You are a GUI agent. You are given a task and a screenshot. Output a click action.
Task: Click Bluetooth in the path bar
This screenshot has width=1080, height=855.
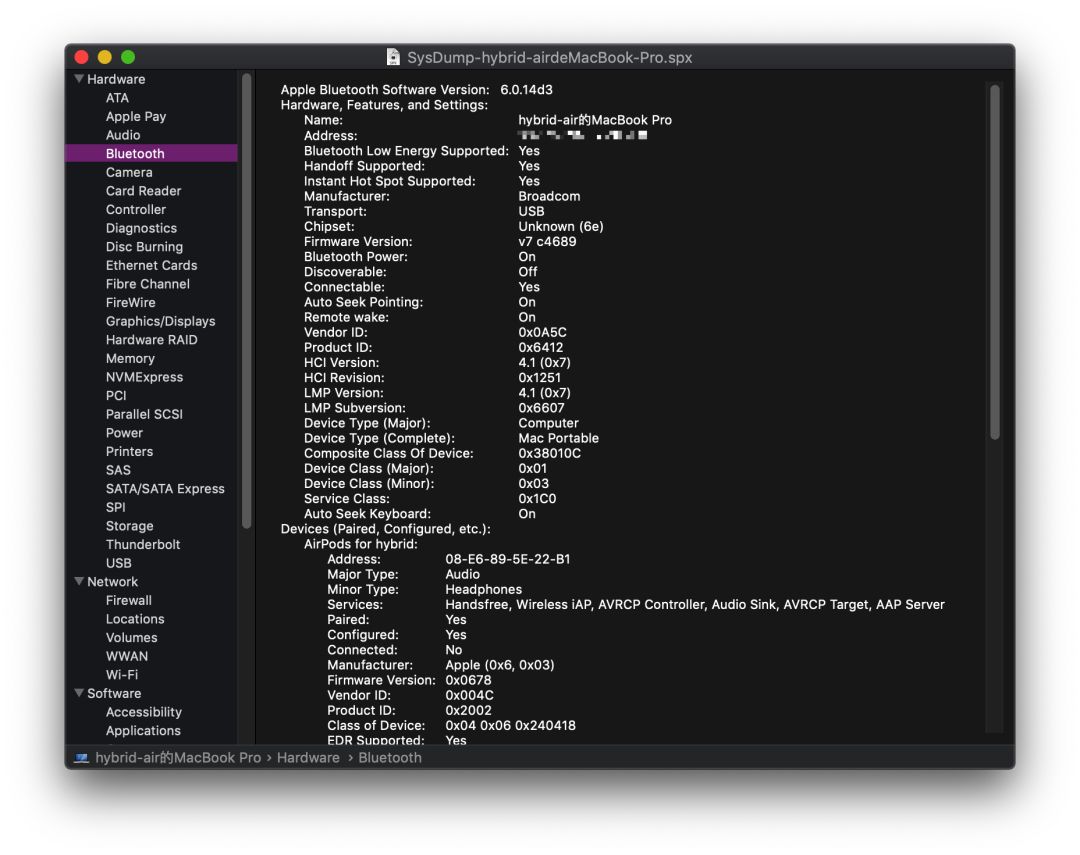(x=389, y=758)
